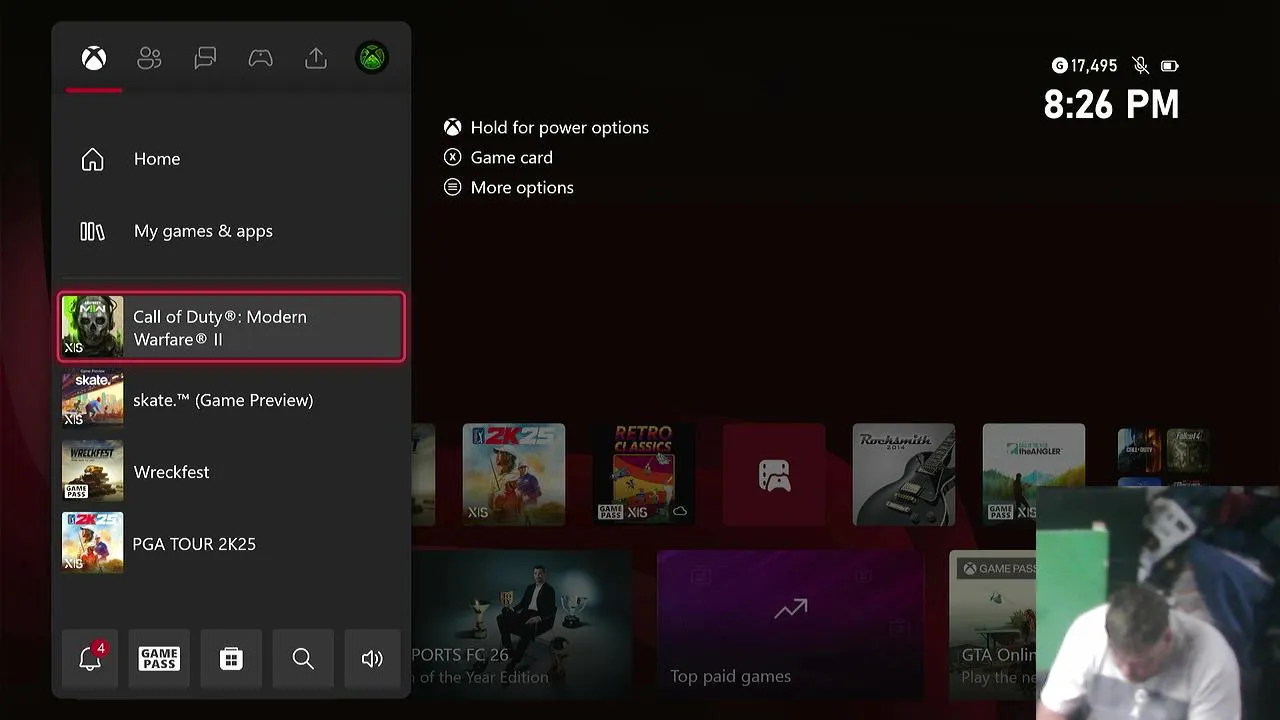This screenshot has height=720, width=1280.
Task: Click the menu glyph beside More options
Action: [453, 187]
